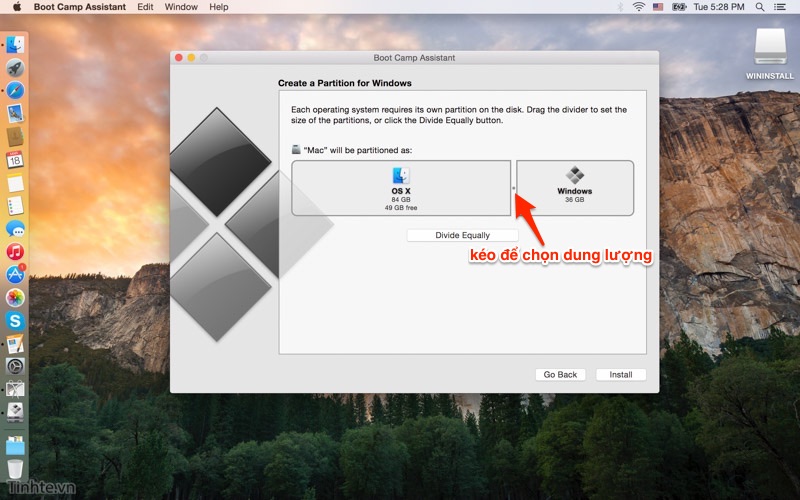The width and height of the screenshot is (800, 500).
Task: Click "Create a Partition for Windows" heading
Action: click(345, 83)
